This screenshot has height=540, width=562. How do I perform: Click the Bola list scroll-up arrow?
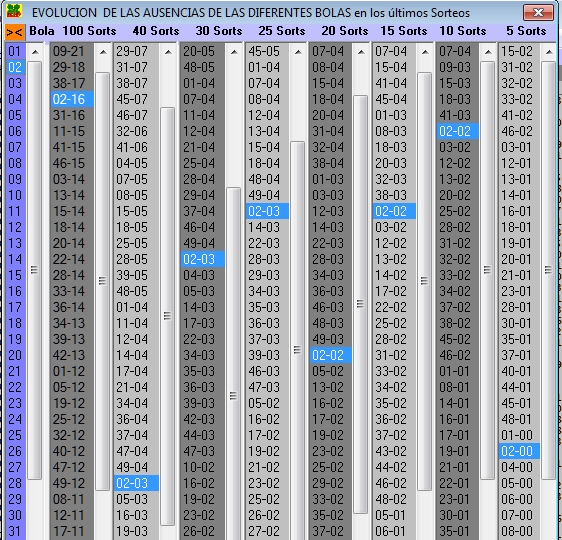coord(35,52)
